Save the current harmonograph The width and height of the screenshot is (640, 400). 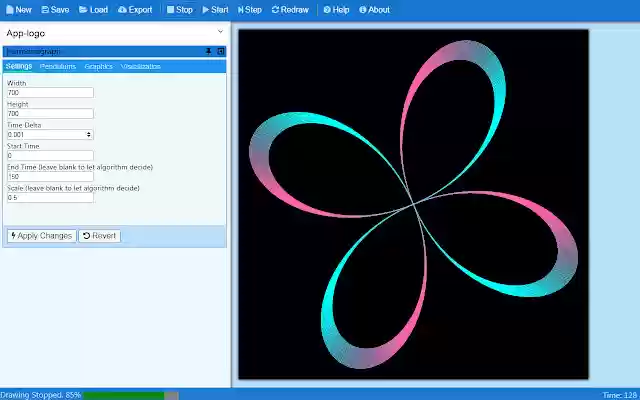point(55,9)
